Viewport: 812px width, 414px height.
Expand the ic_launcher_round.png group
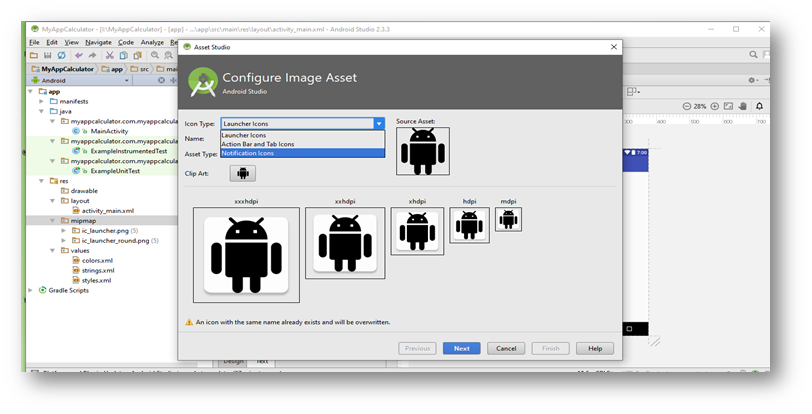point(63,240)
